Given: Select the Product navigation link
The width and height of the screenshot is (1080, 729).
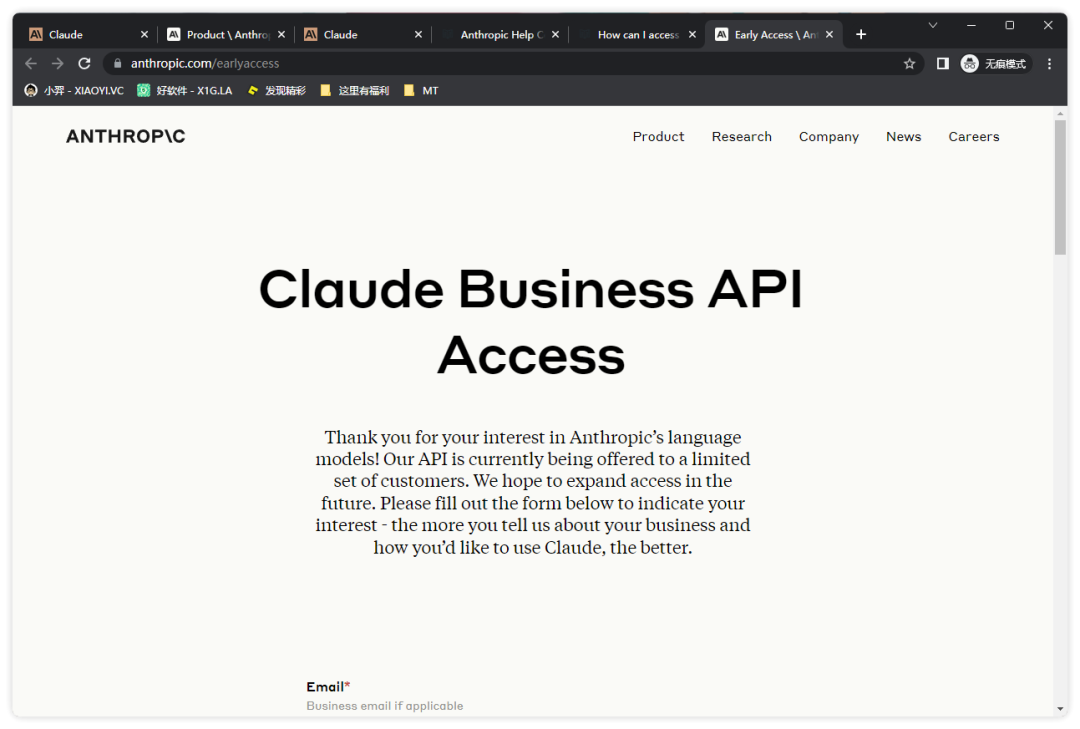Looking at the screenshot, I should click(658, 136).
